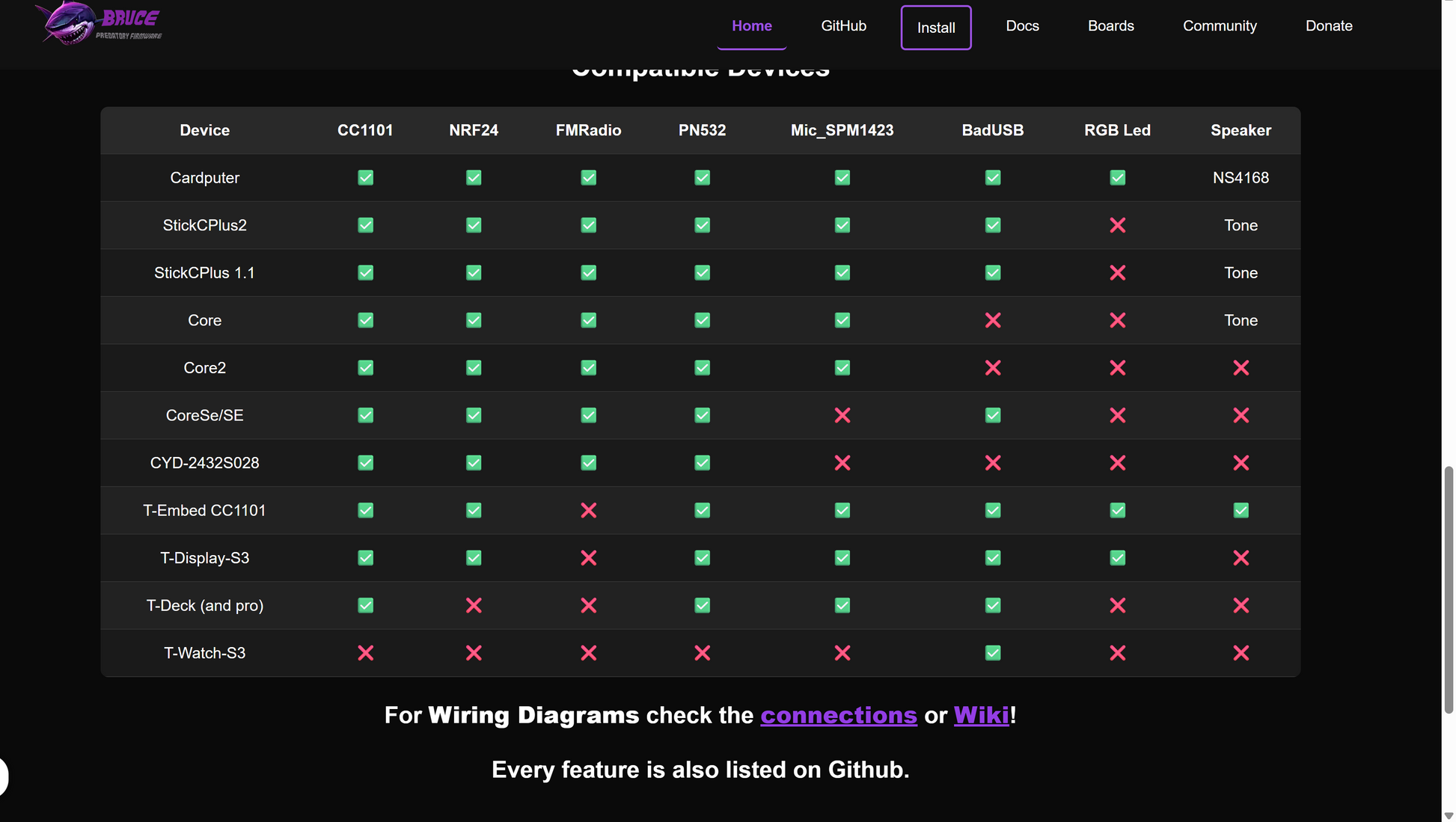Image resolution: width=1456 pixels, height=822 pixels.
Task: Open the connections link
Action: [x=838, y=715]
